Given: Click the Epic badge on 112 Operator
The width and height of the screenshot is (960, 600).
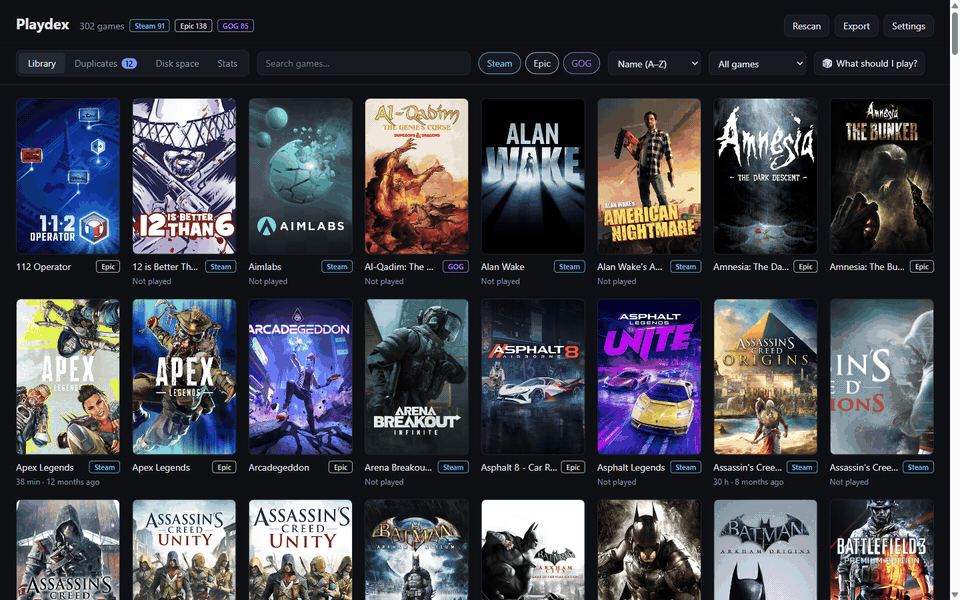Looking at the screenshot, I should click(108, 266).
